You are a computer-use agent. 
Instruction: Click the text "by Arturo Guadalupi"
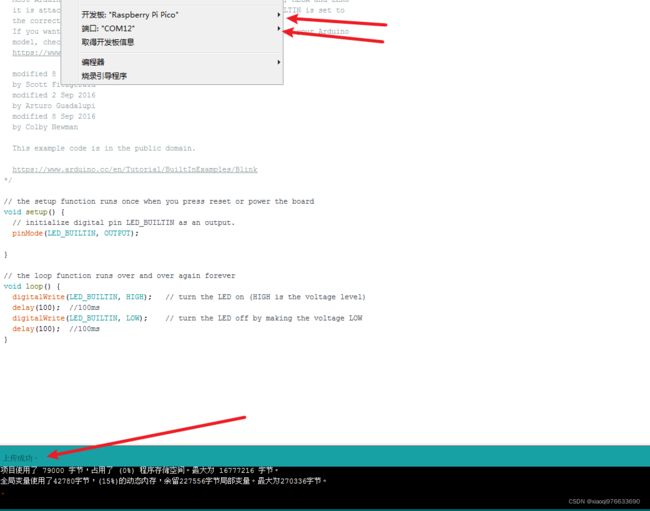click(54, 106)
